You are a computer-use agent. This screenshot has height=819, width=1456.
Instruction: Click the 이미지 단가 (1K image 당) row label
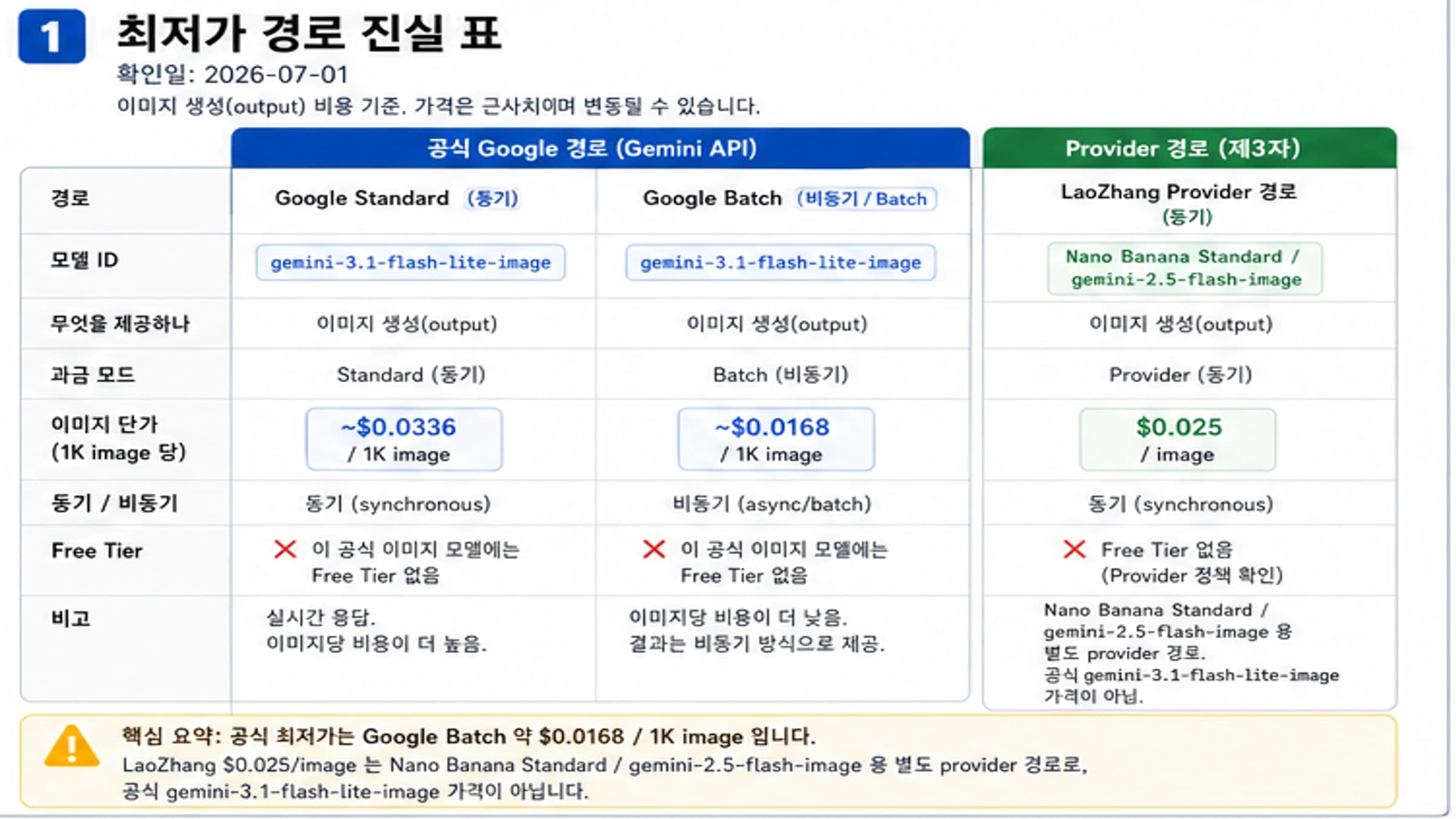pos(118,438)
